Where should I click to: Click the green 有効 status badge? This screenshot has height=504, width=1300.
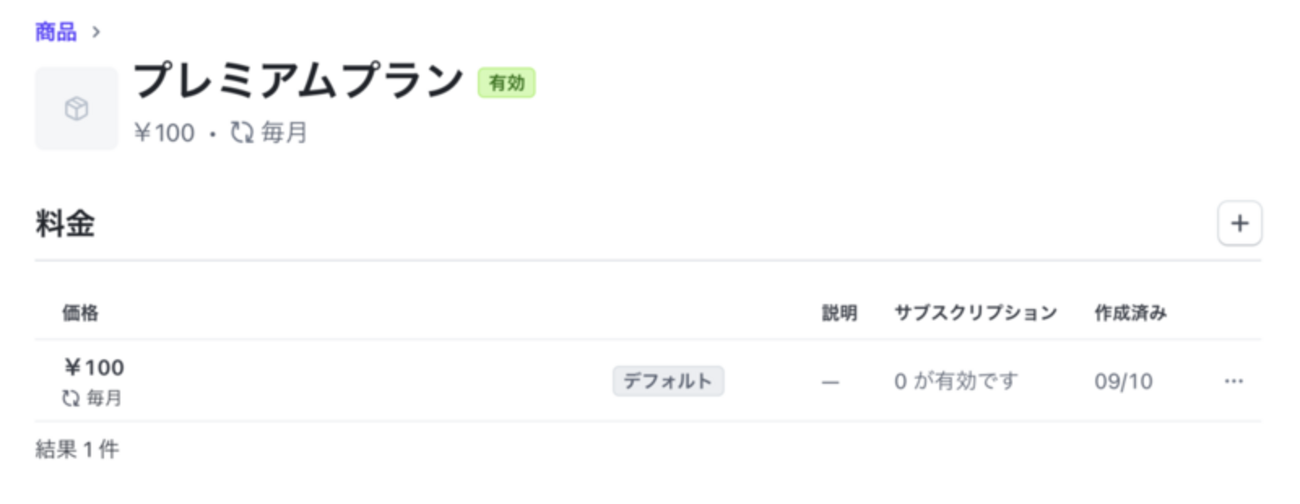(x=507, y=83)
